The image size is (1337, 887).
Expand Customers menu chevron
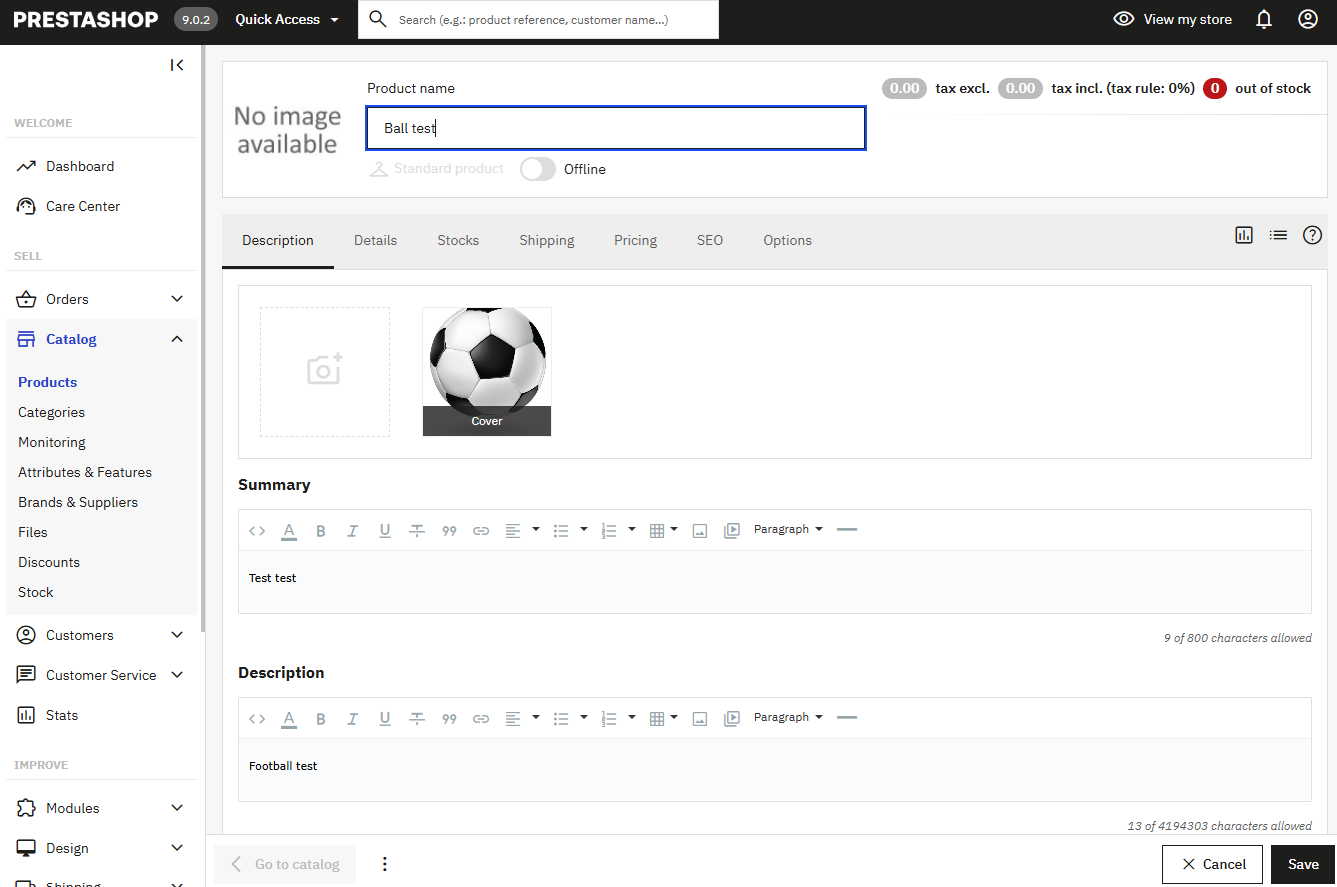click(177, 635)
